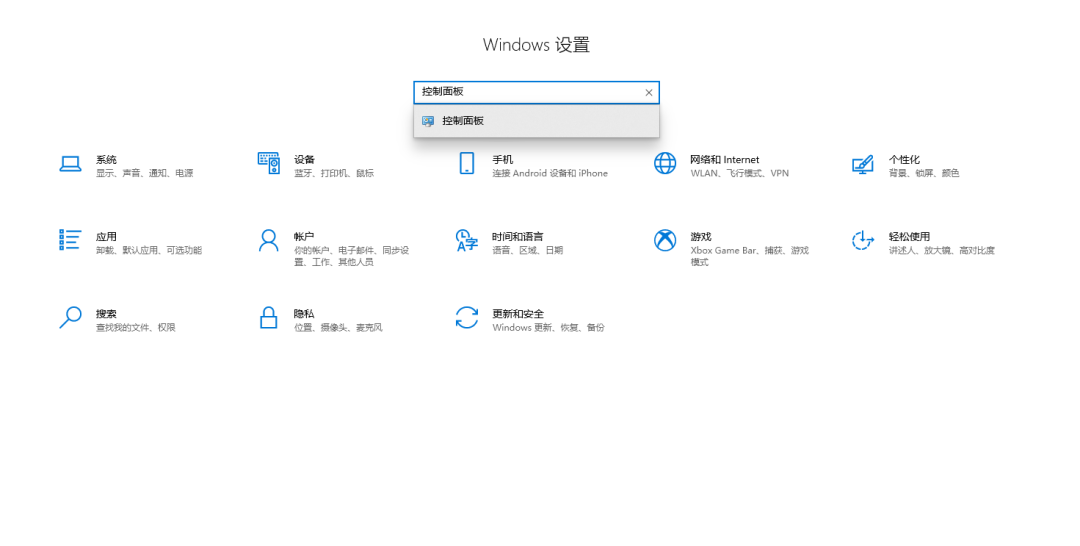Click the 系统 (System) laptop icon
Screen dimensions: 1080x546
tap(70, 164)
